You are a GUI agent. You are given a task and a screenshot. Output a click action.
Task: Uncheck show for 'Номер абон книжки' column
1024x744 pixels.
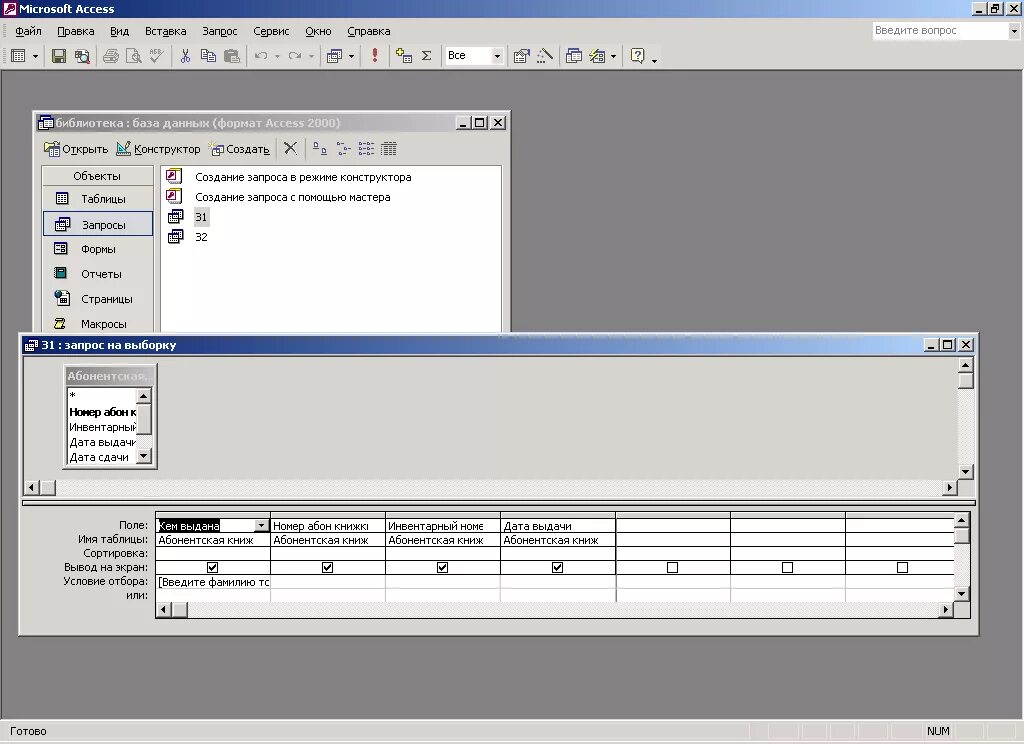coord(327,568)
